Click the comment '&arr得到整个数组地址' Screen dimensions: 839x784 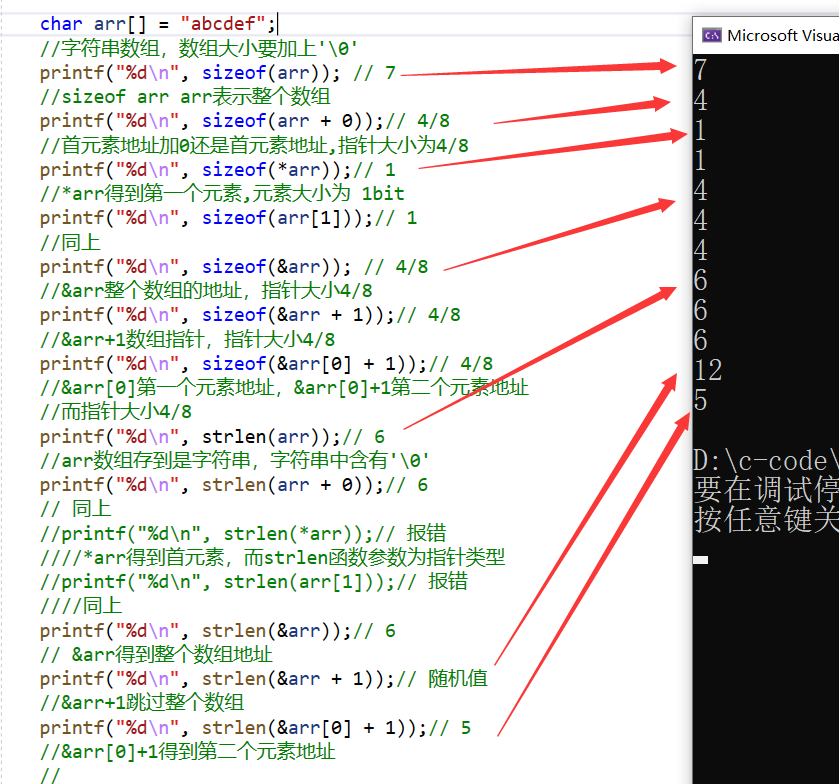pyautogui.click(x=156, y=654)
